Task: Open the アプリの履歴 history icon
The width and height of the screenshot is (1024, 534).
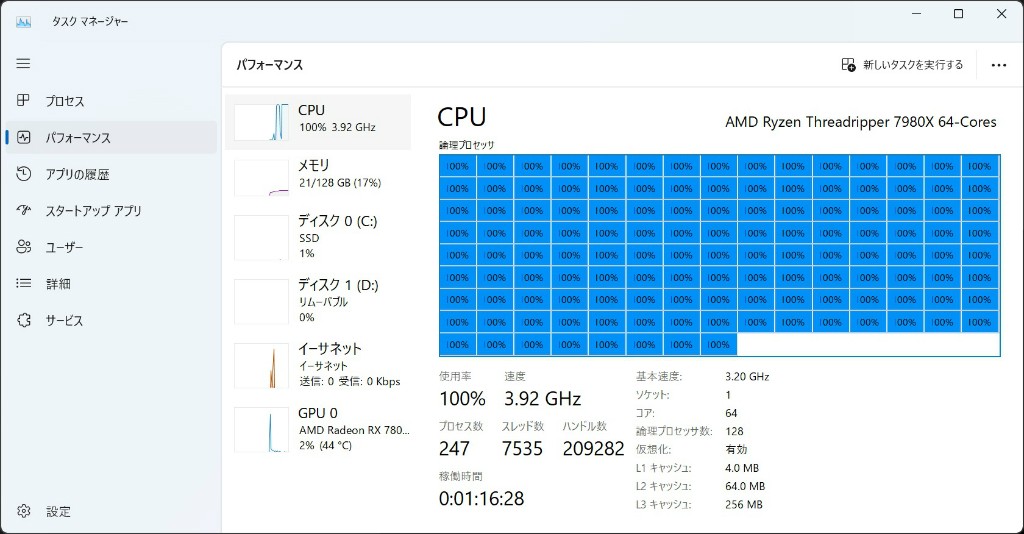Action: (24, 174)
